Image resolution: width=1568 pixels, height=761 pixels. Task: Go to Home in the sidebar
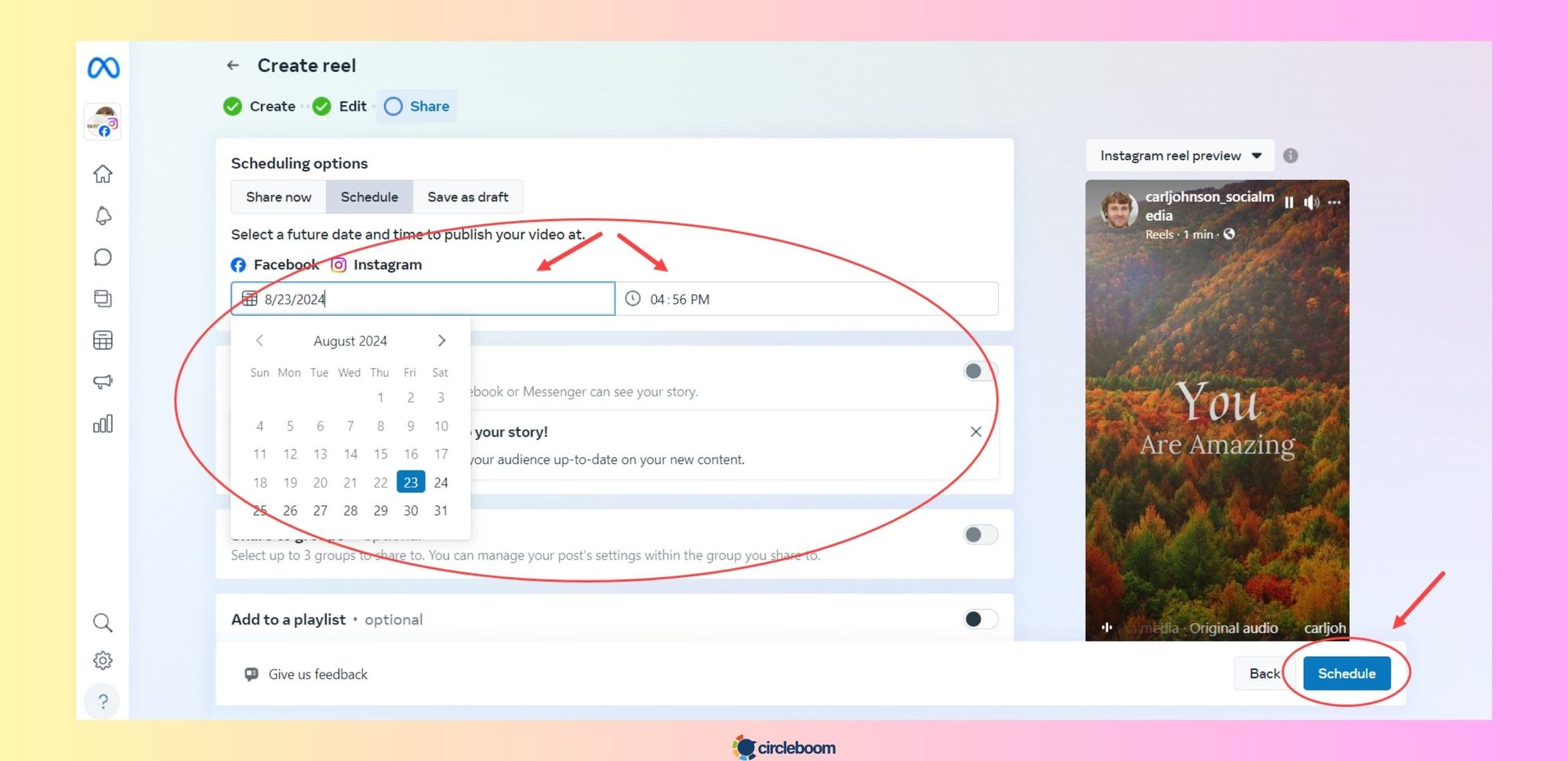tap(103, 174)
